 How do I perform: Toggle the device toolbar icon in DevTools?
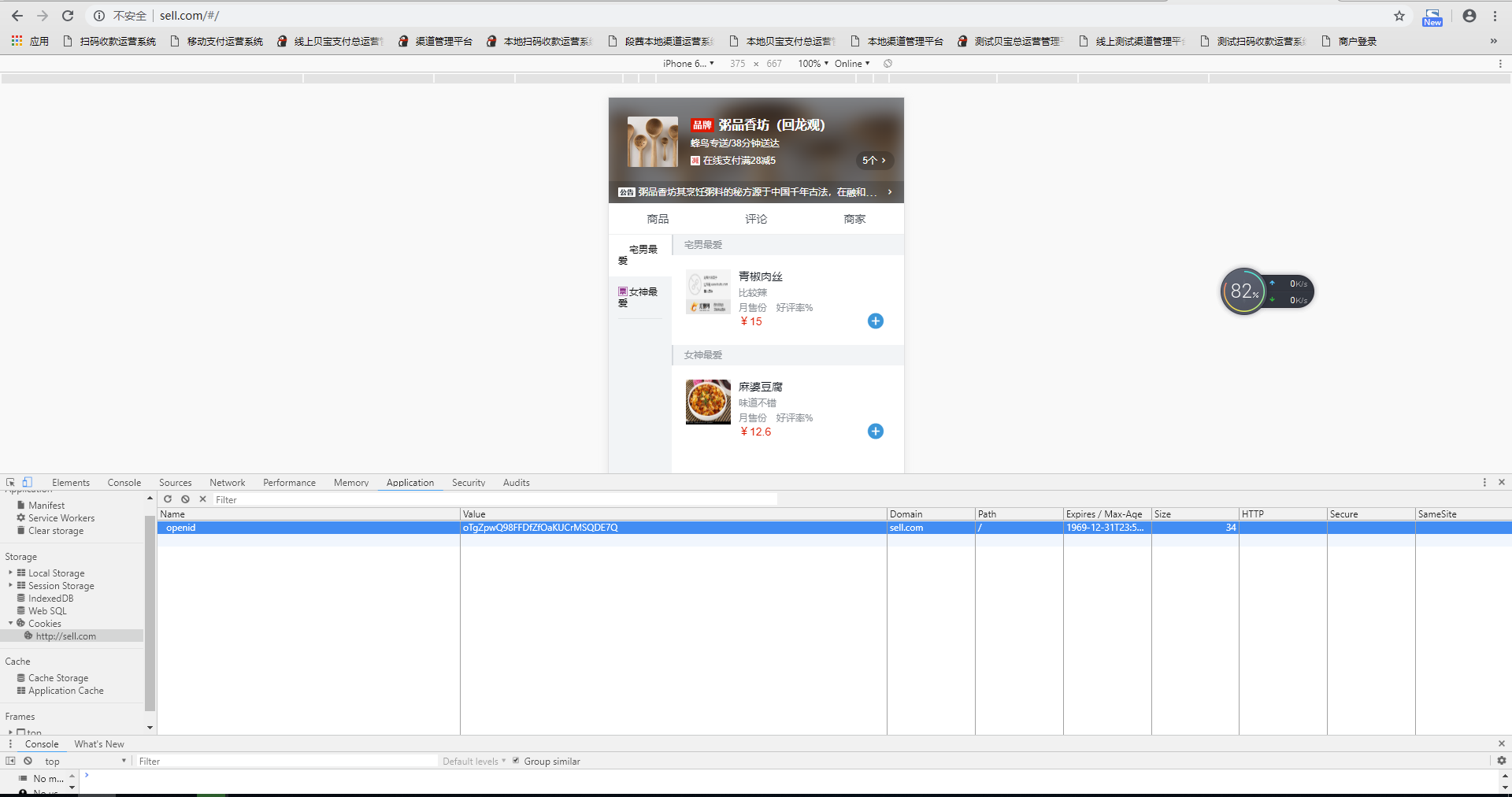tap(27, 482)
